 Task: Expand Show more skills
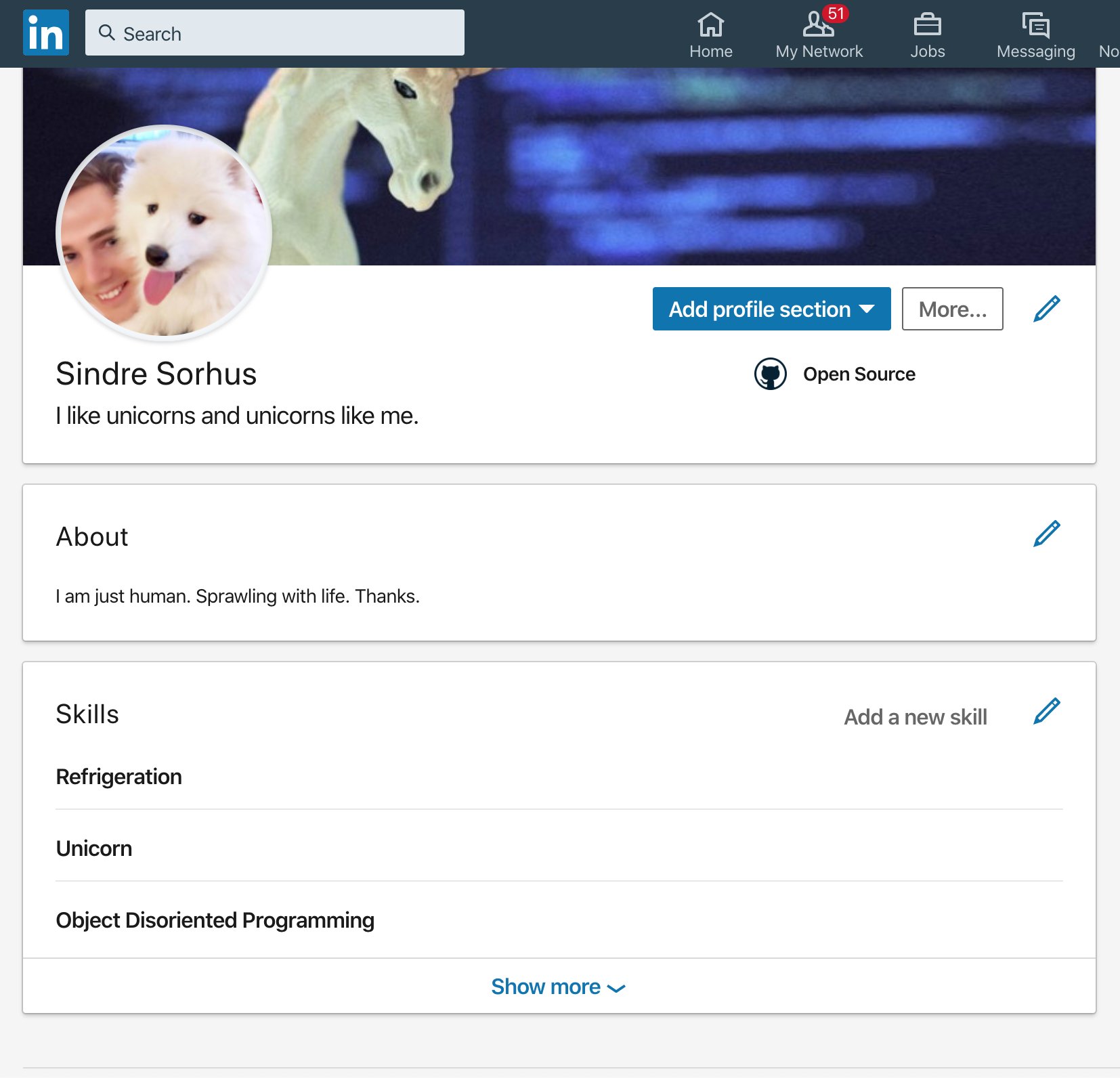coord(546,987)
